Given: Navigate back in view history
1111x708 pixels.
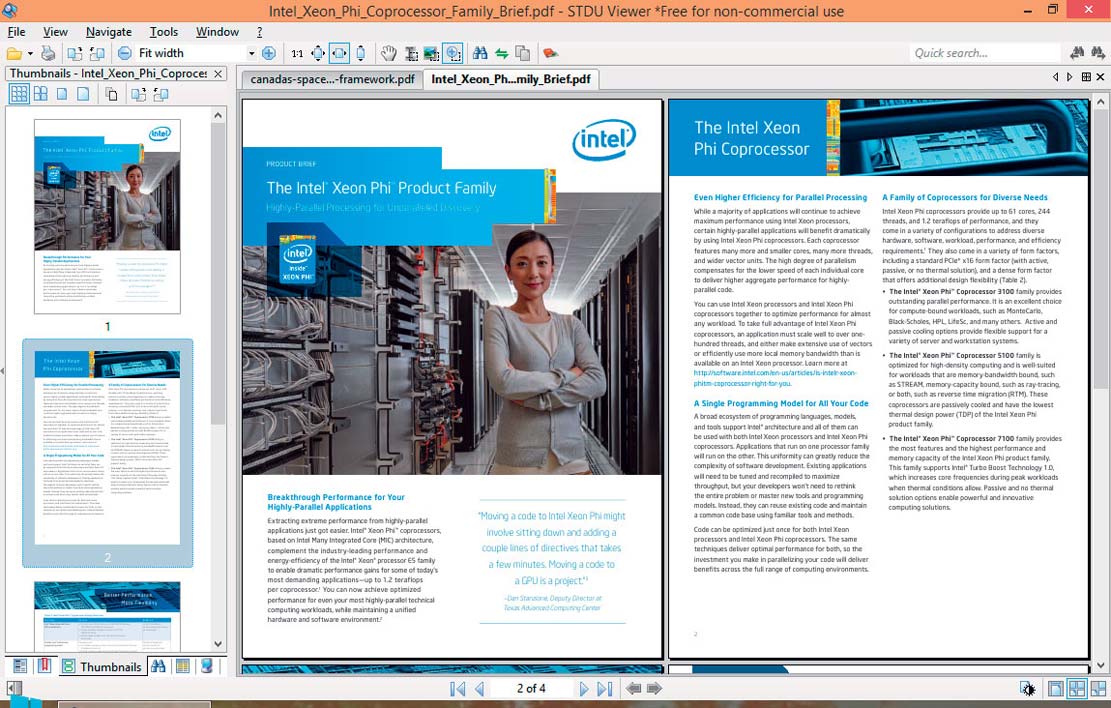Looking at the screenshot, I should pos(633,688).
